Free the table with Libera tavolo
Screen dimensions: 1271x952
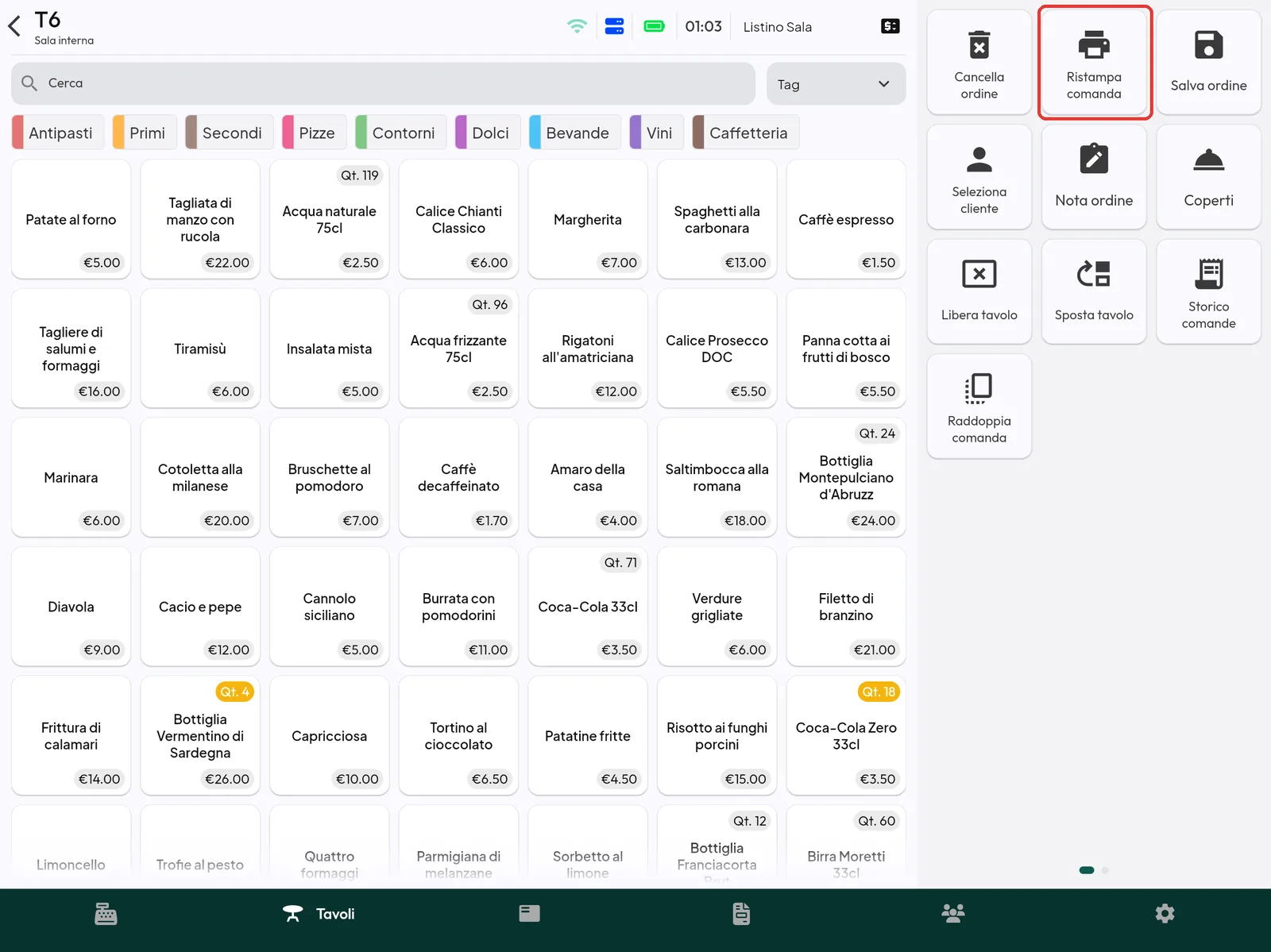point(979,291)
